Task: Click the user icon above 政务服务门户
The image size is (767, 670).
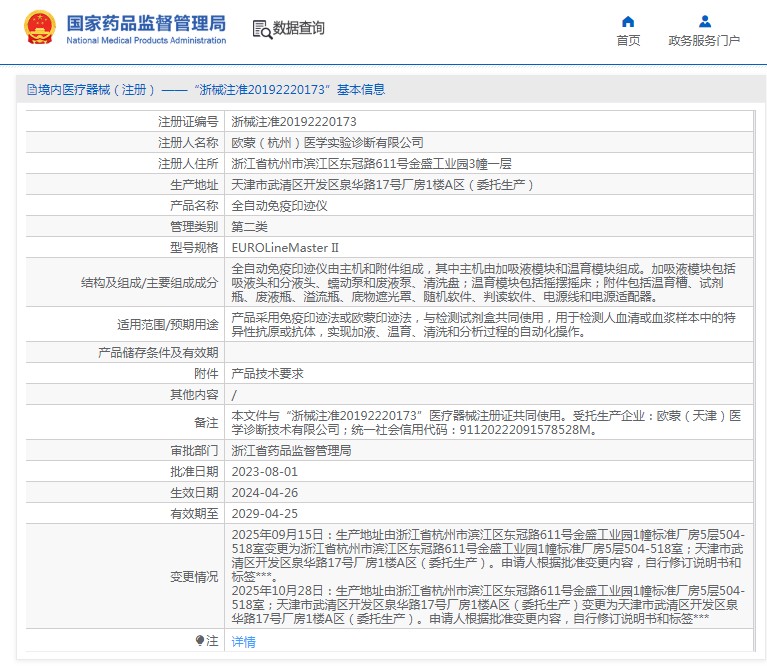Action: pyautogui.click(x=704, y=21)
